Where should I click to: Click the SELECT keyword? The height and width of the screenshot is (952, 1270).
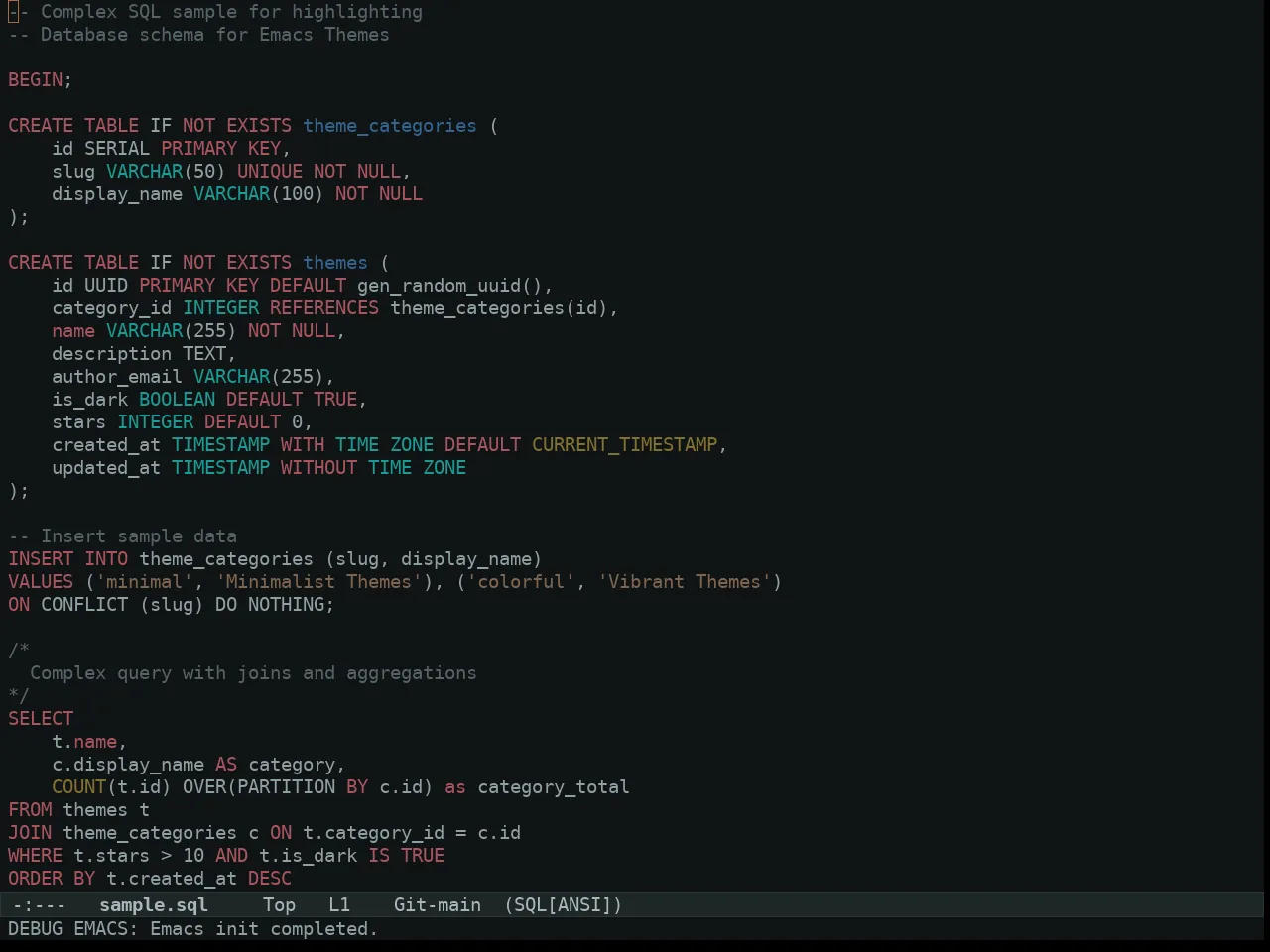[41, 719]
